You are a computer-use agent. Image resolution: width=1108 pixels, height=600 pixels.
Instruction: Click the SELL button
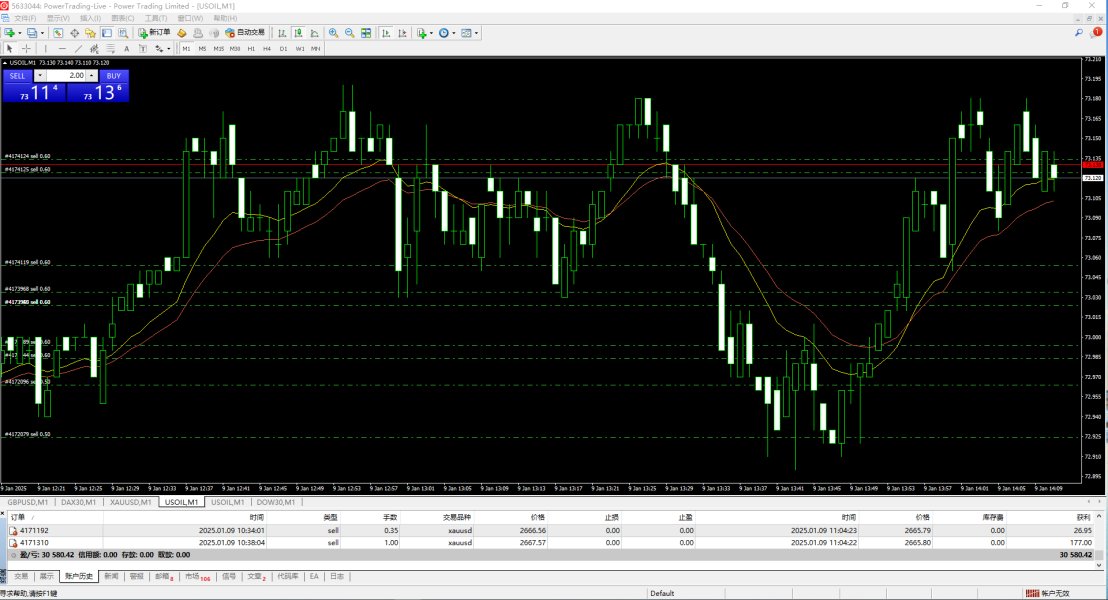17,76
